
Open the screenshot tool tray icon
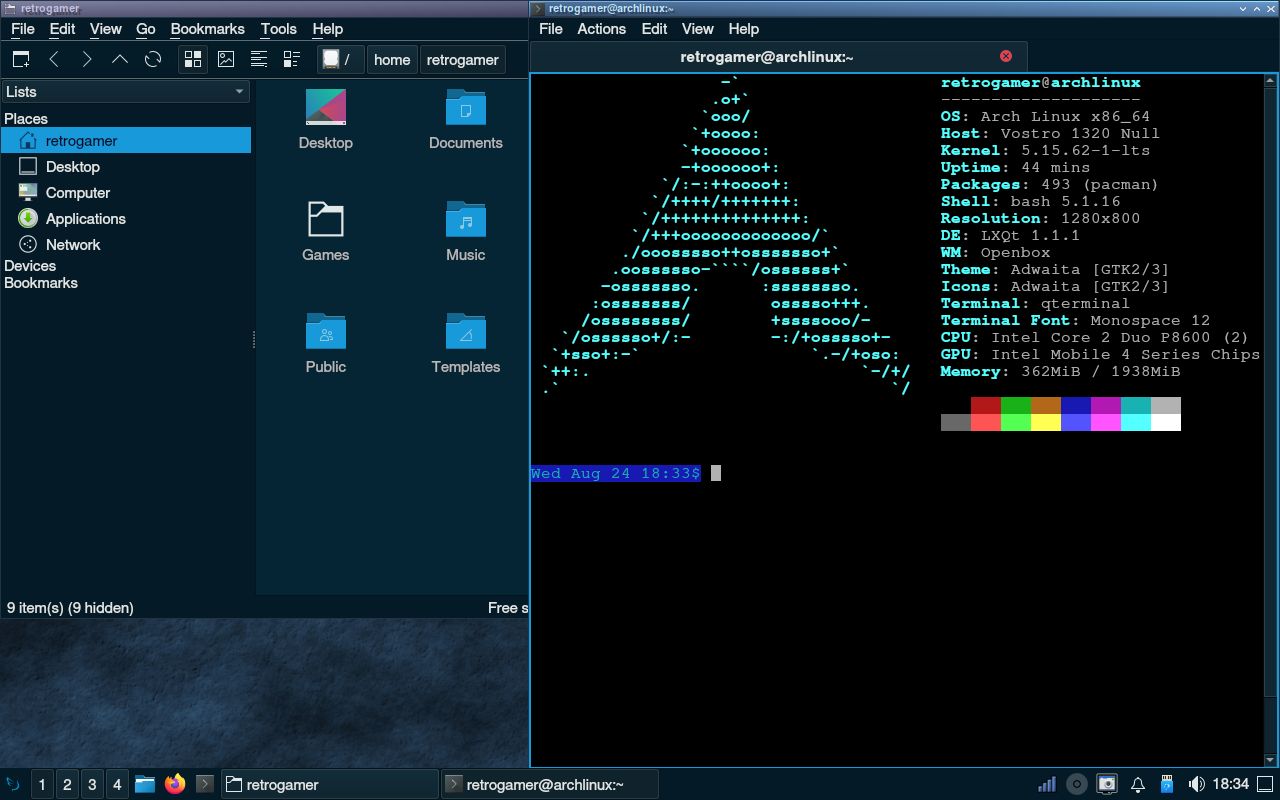(1107, 784)
